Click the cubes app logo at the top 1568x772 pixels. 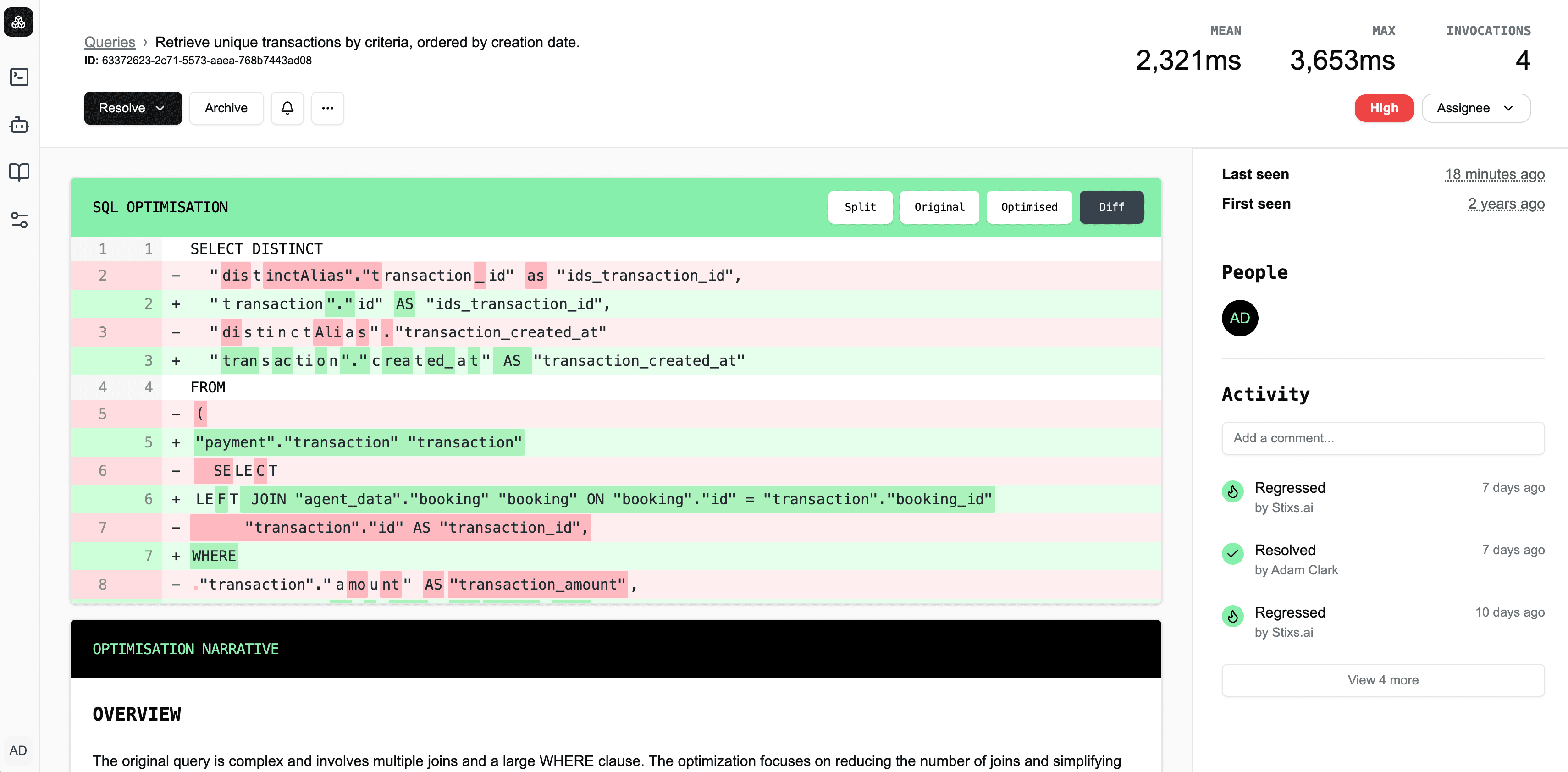(x=18, y=22)
